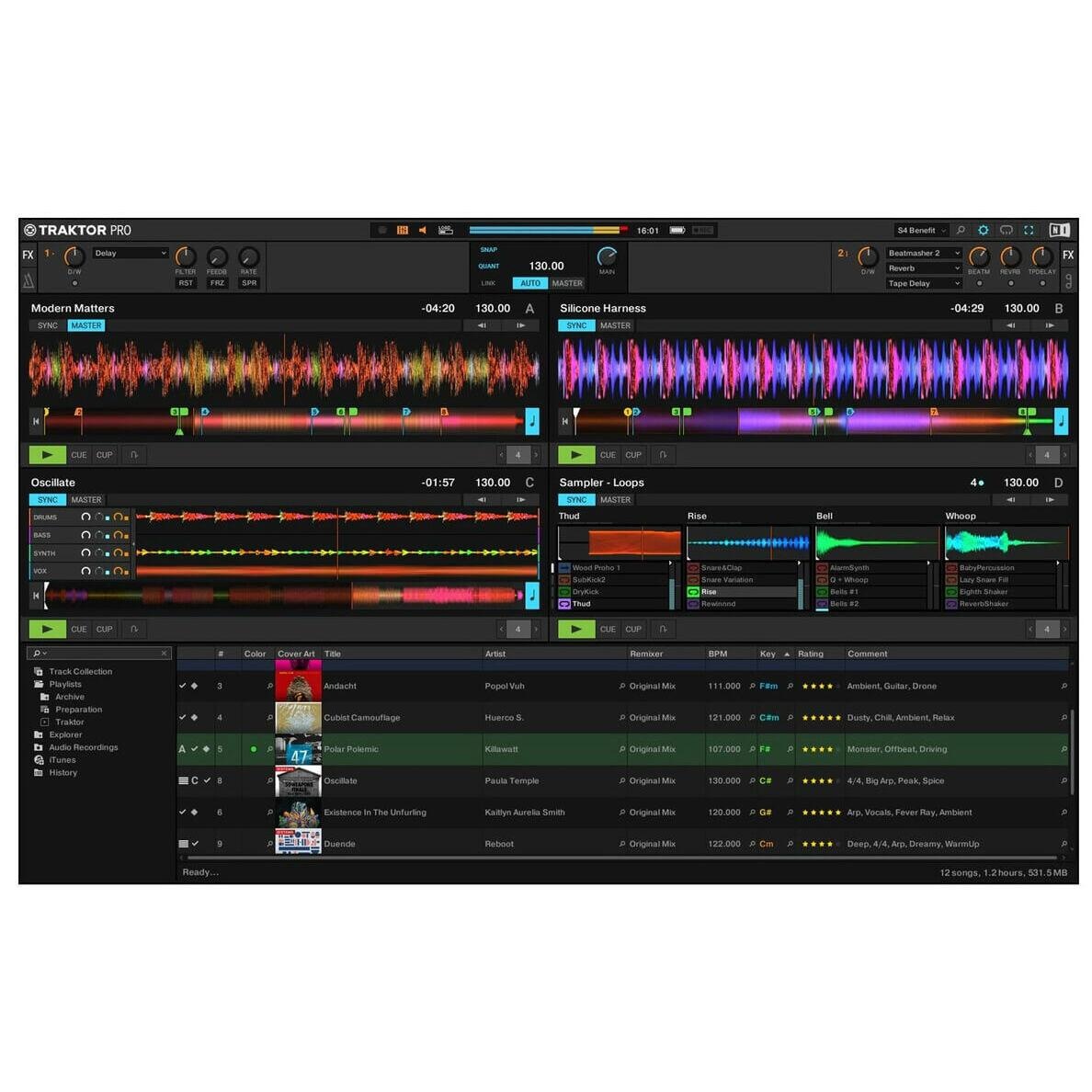Start playback on deck C
1092x1092 pixels.
click(48, 629)
